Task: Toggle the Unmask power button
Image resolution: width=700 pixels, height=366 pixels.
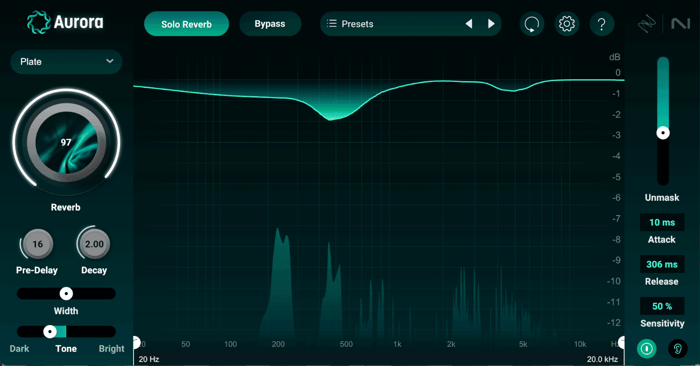Action: (647, 348)
